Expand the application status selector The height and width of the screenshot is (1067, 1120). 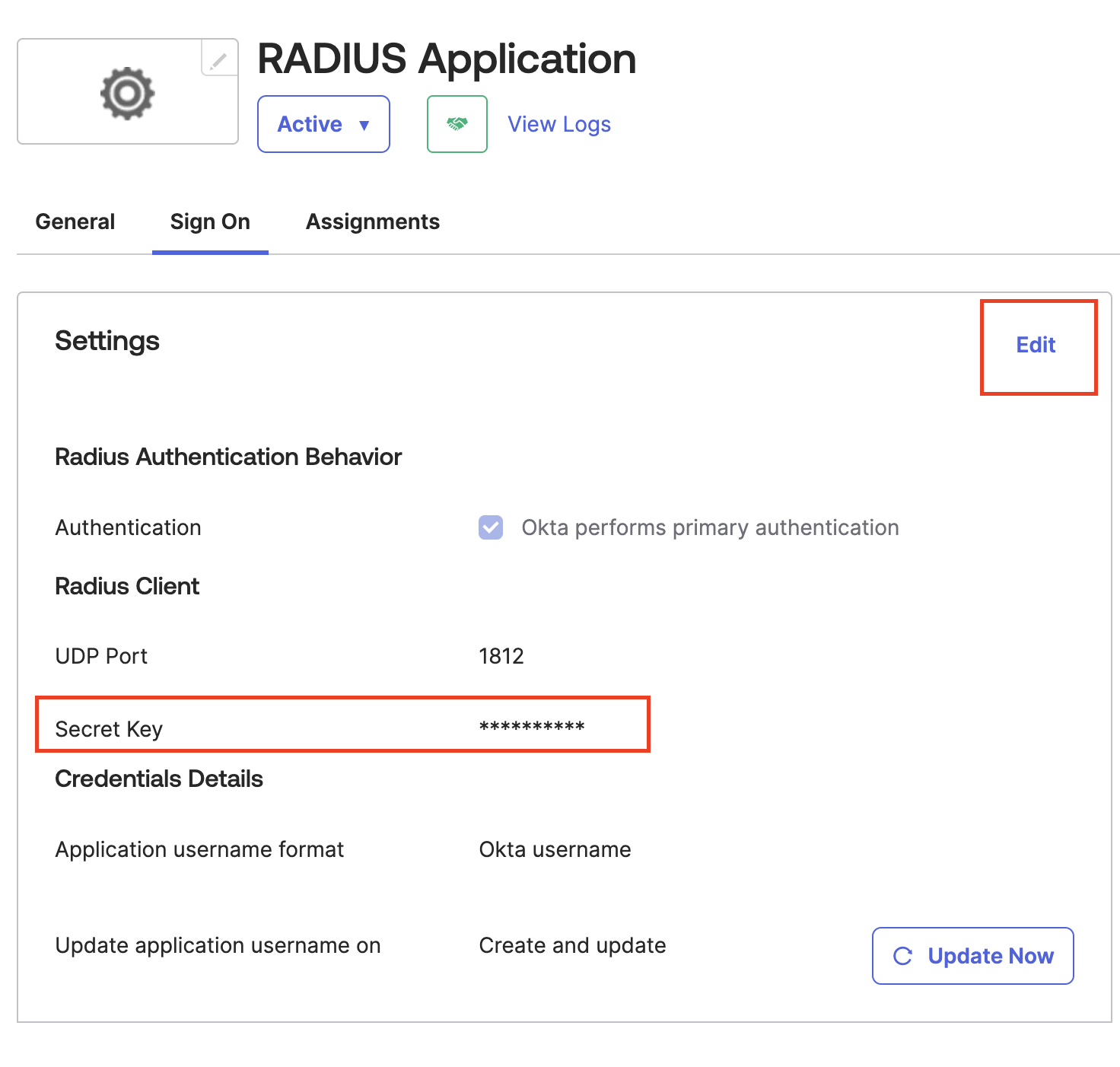click(x=323, y=124)
